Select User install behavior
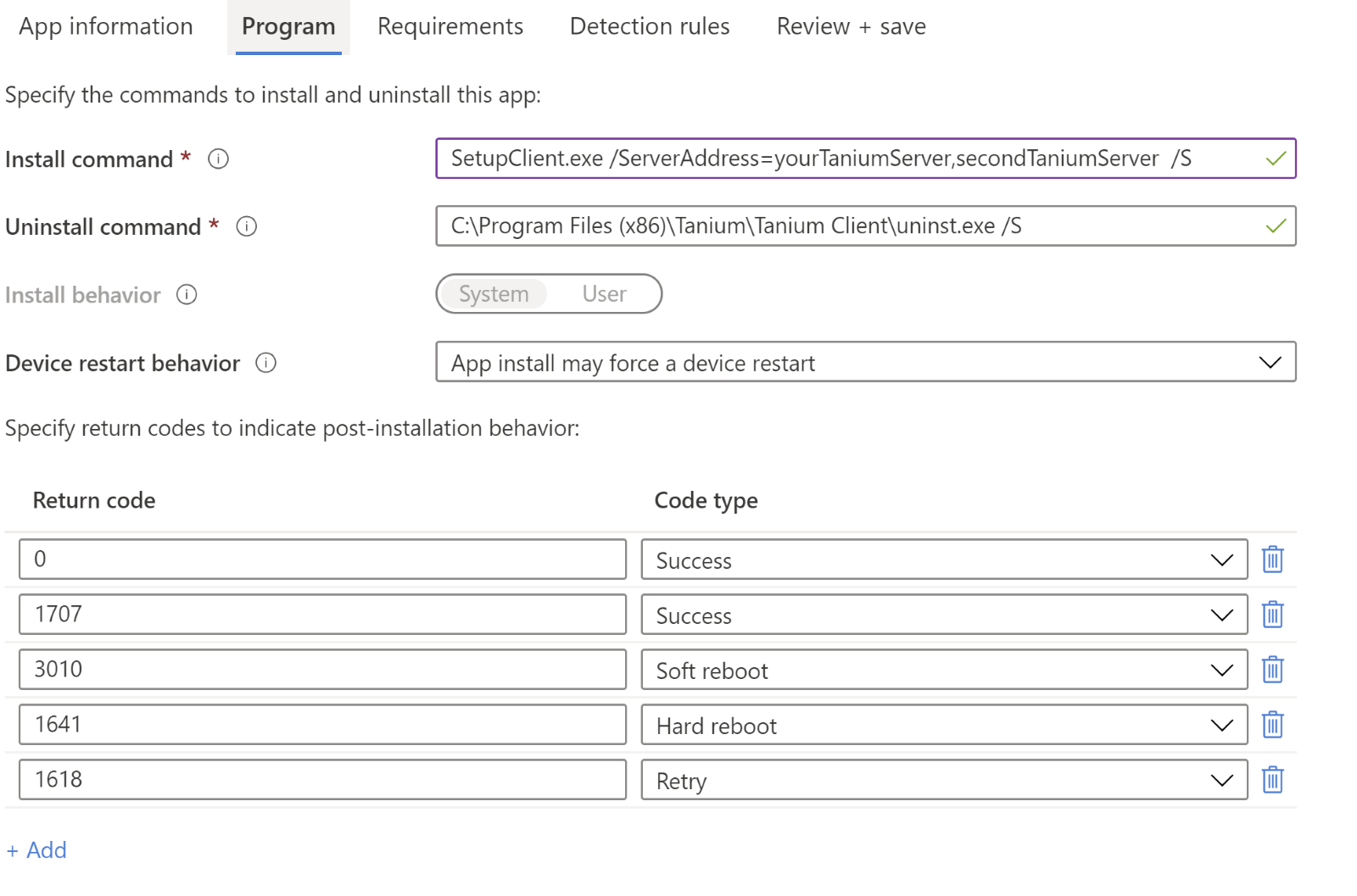Image resolution: width=1357 pixels, height=896 pixels. (604, 294)
